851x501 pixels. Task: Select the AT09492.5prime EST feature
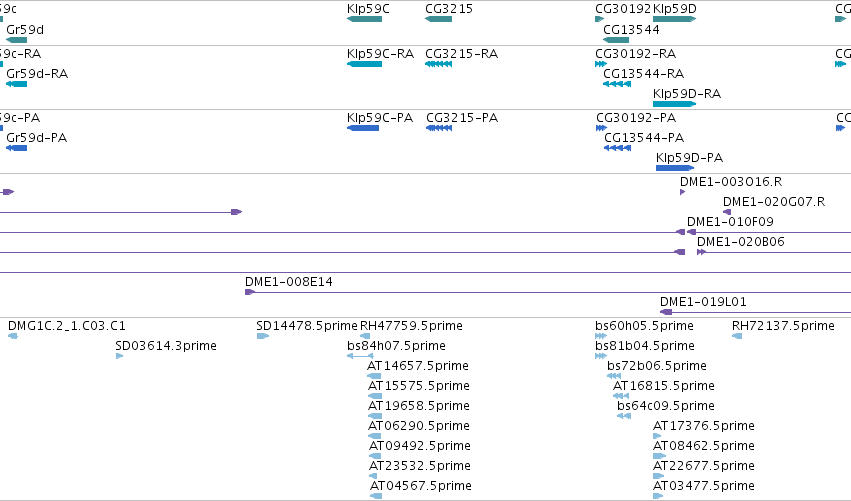[375, 456]
